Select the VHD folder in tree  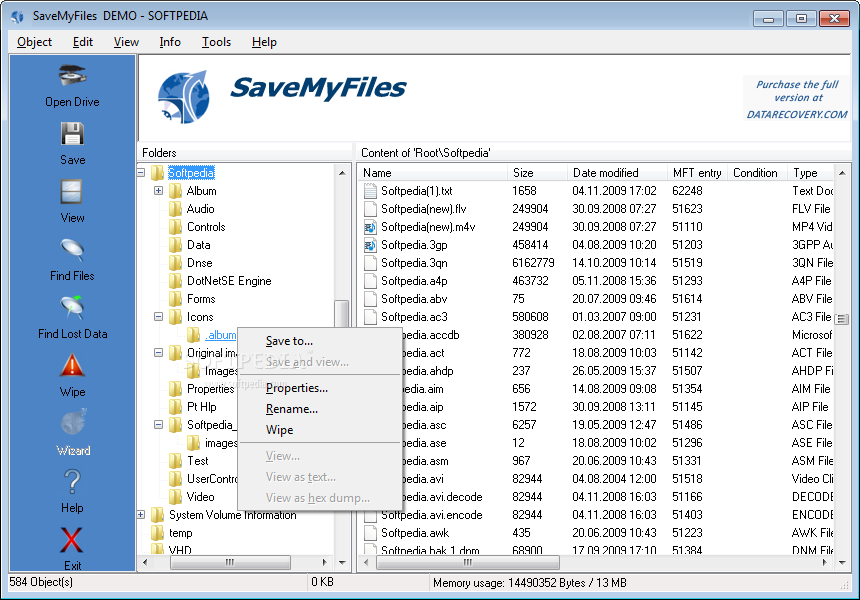point(180,550)
